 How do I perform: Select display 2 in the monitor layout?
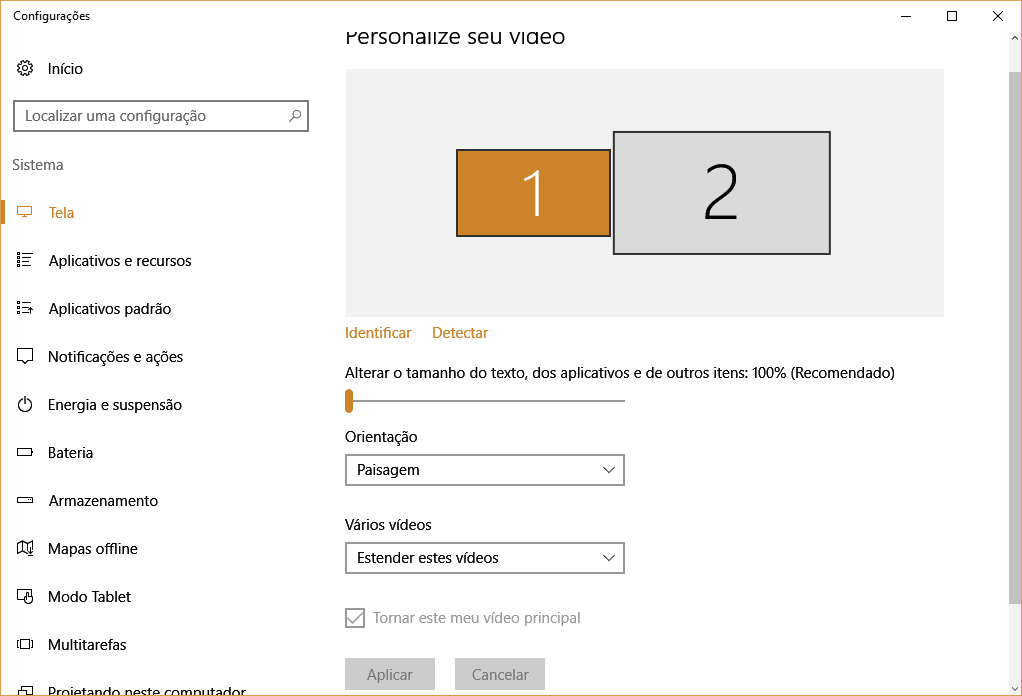[722, 193]
